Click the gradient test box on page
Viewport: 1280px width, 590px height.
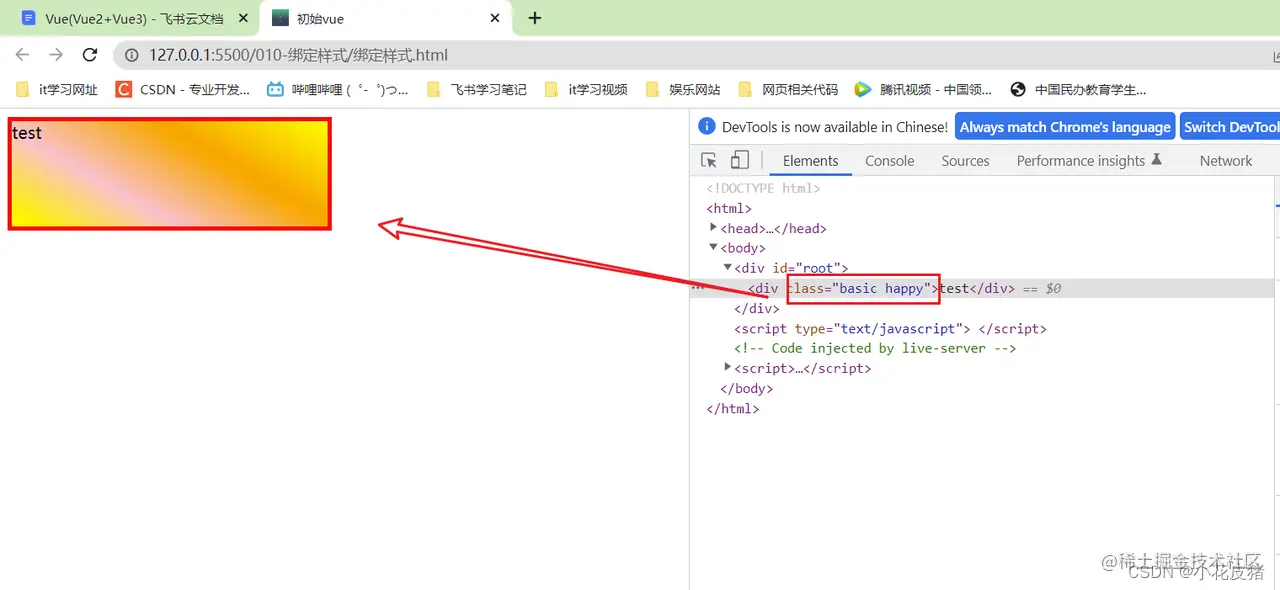[169, 174]
